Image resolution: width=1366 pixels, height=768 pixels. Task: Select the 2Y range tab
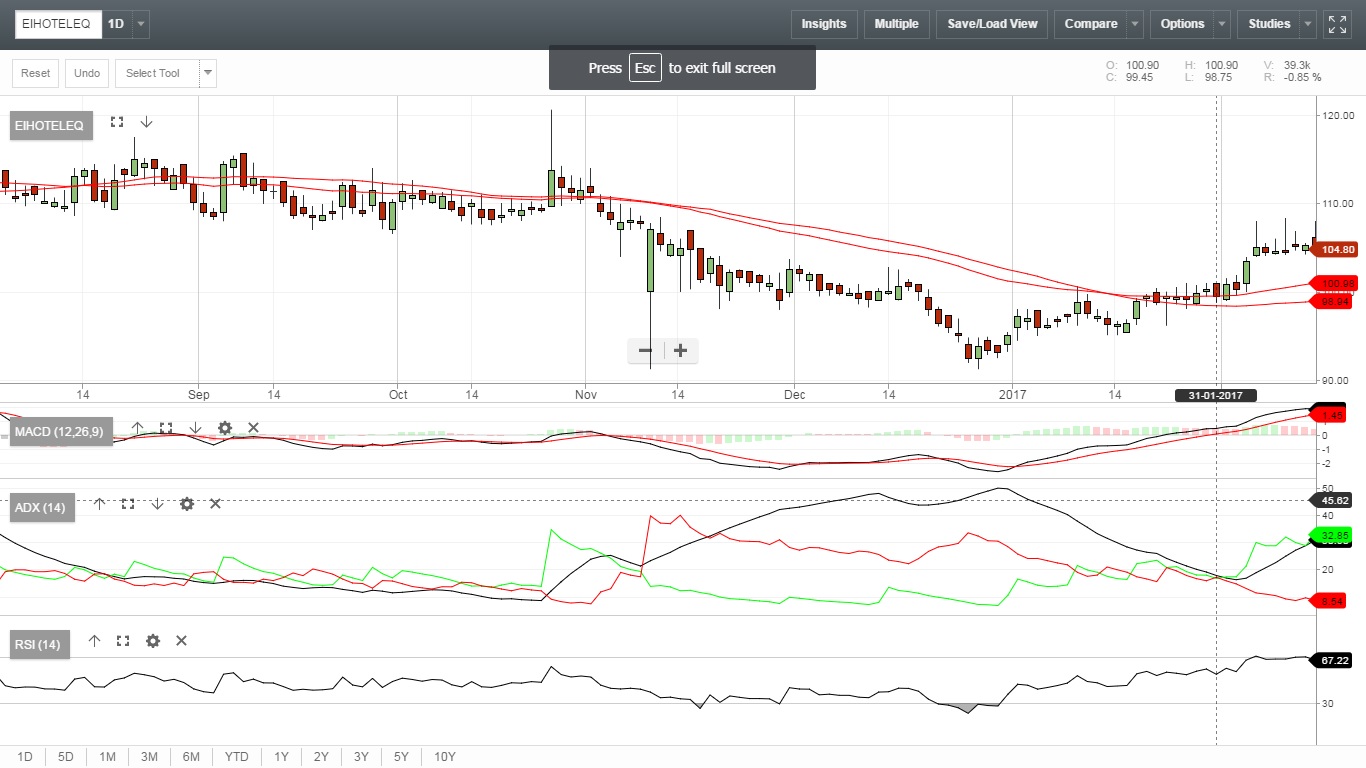(321, 757)
